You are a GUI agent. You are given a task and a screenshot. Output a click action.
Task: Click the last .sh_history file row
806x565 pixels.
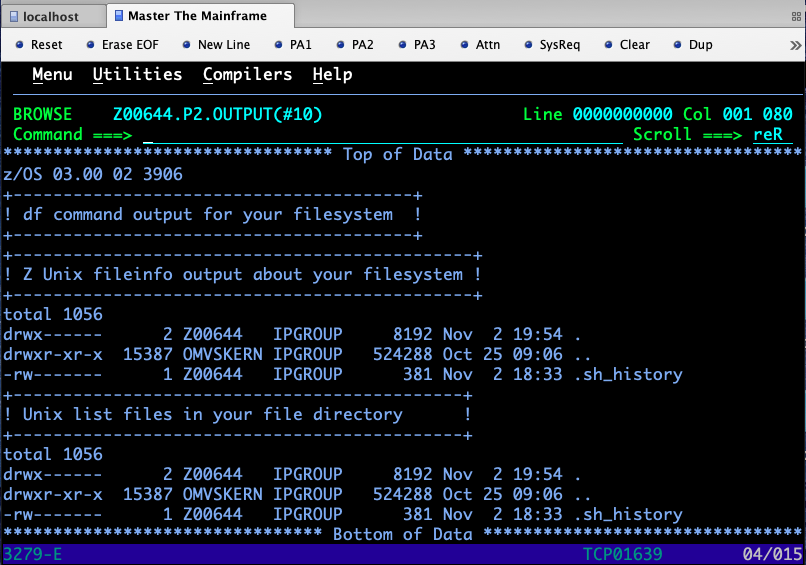(343, 515)
